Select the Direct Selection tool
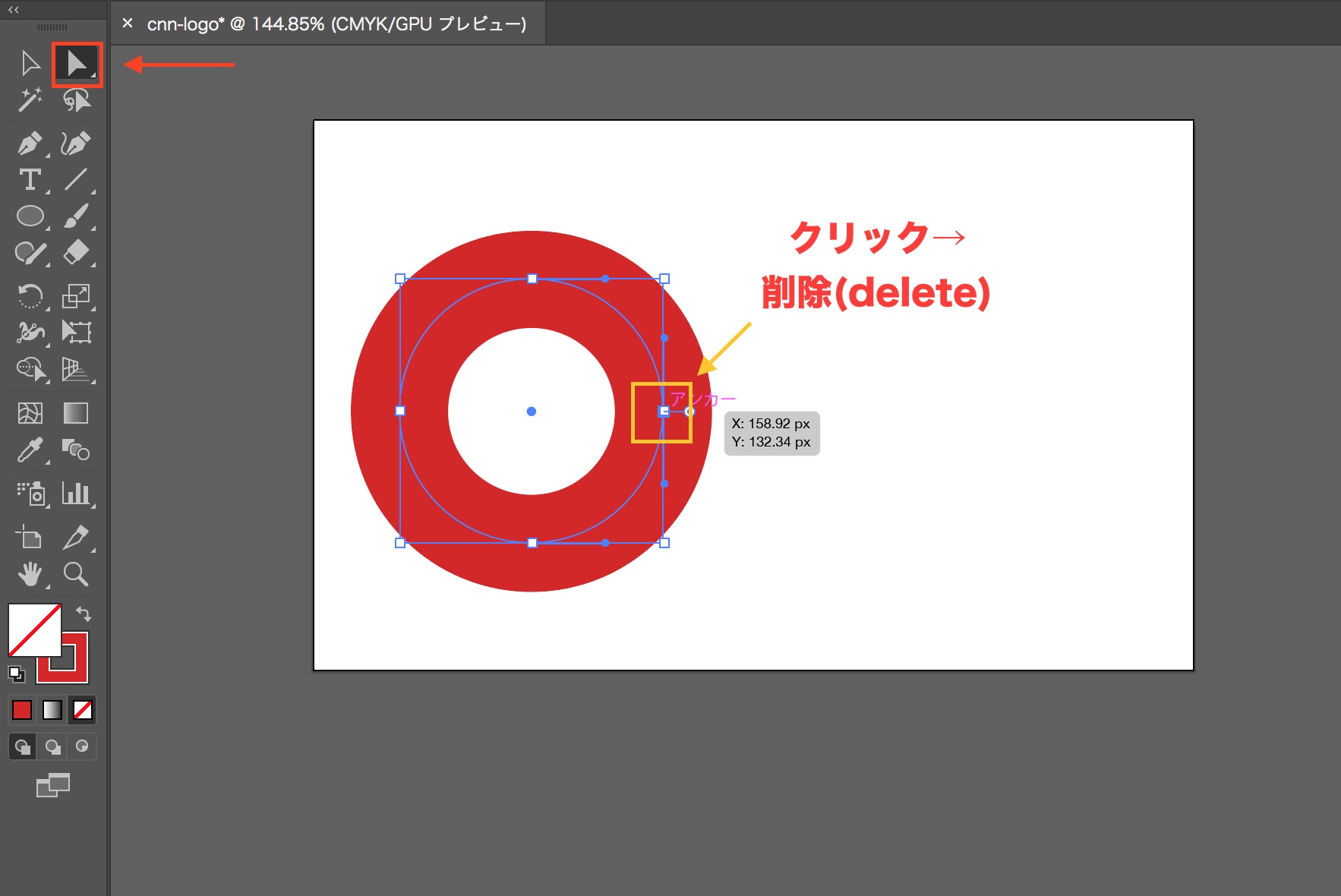 click(x=77, y=64)
